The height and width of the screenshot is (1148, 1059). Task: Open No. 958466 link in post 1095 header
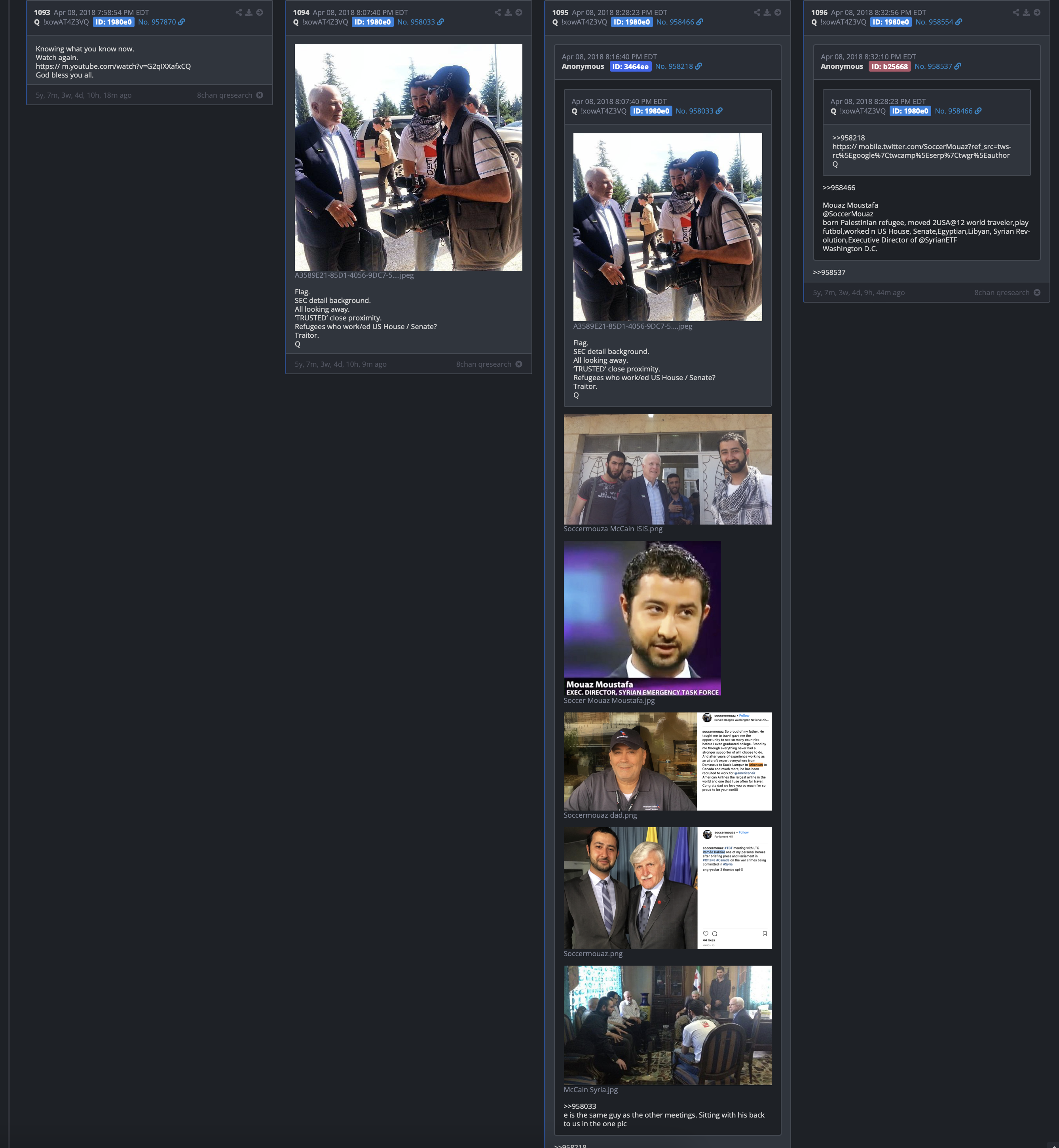[675, 22]
